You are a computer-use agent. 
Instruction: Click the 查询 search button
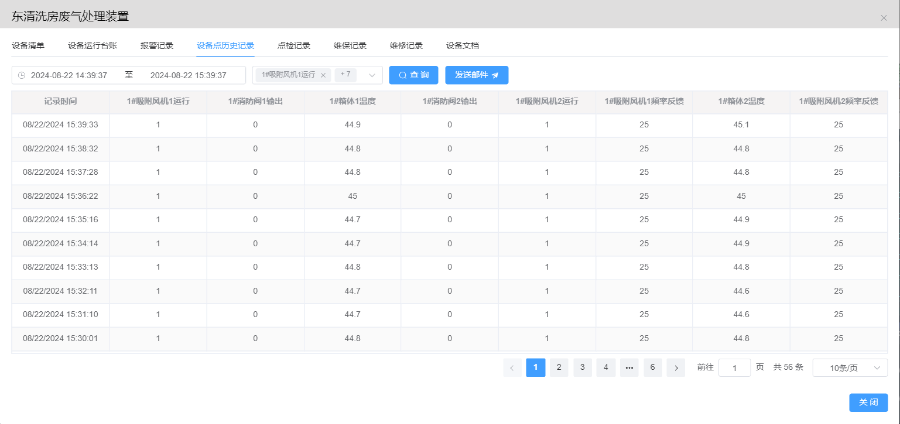tap(413, 75)
